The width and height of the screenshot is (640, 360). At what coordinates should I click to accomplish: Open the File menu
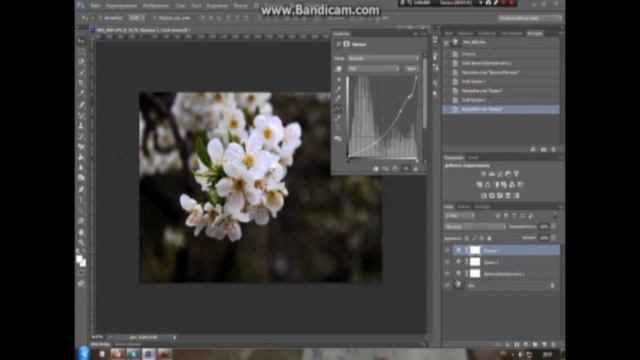pyautogui.click(x=95, y=6)
